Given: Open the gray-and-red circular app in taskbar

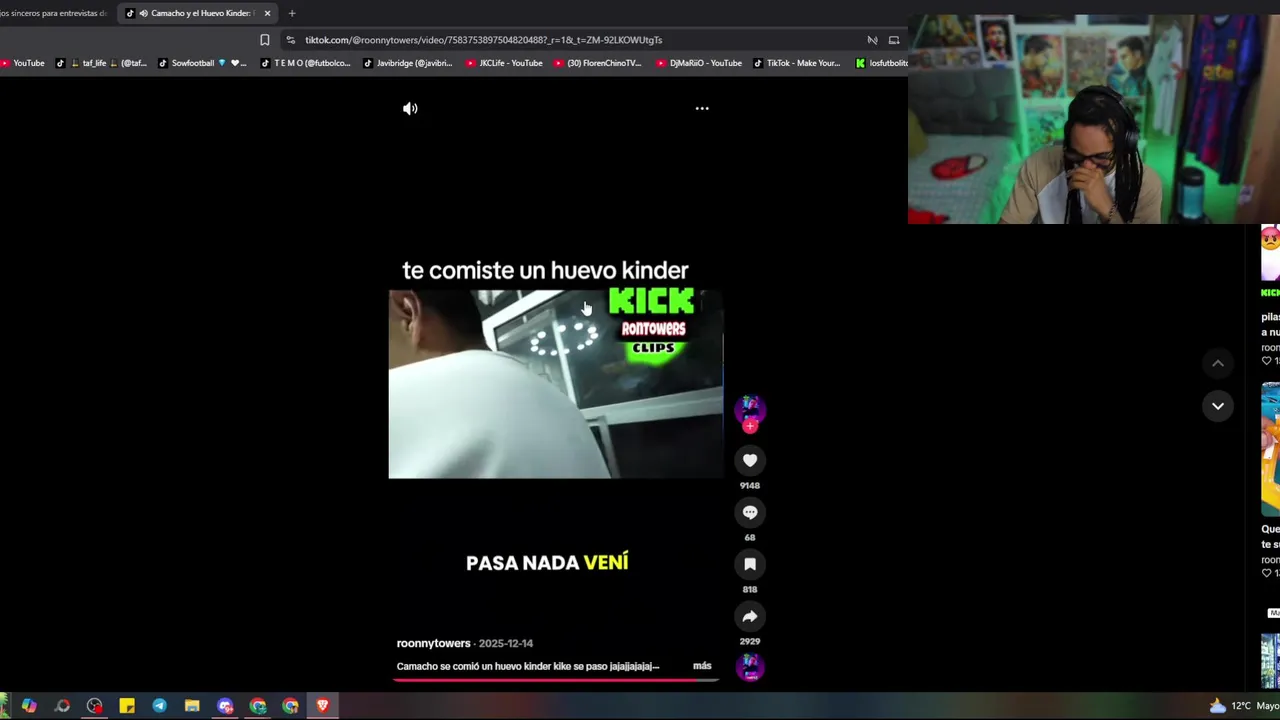Looking at the screenshot, I should (62, 706).
